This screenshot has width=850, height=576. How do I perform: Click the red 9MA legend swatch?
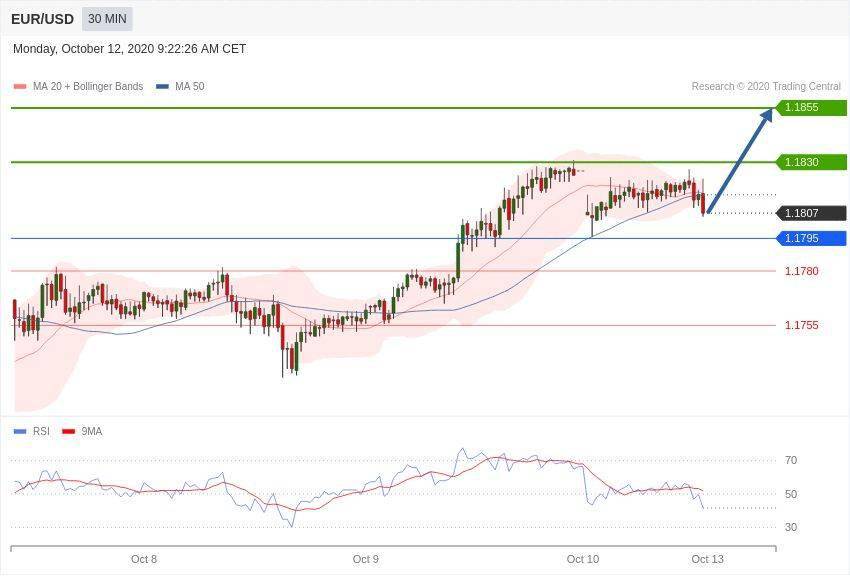point(69,431)
